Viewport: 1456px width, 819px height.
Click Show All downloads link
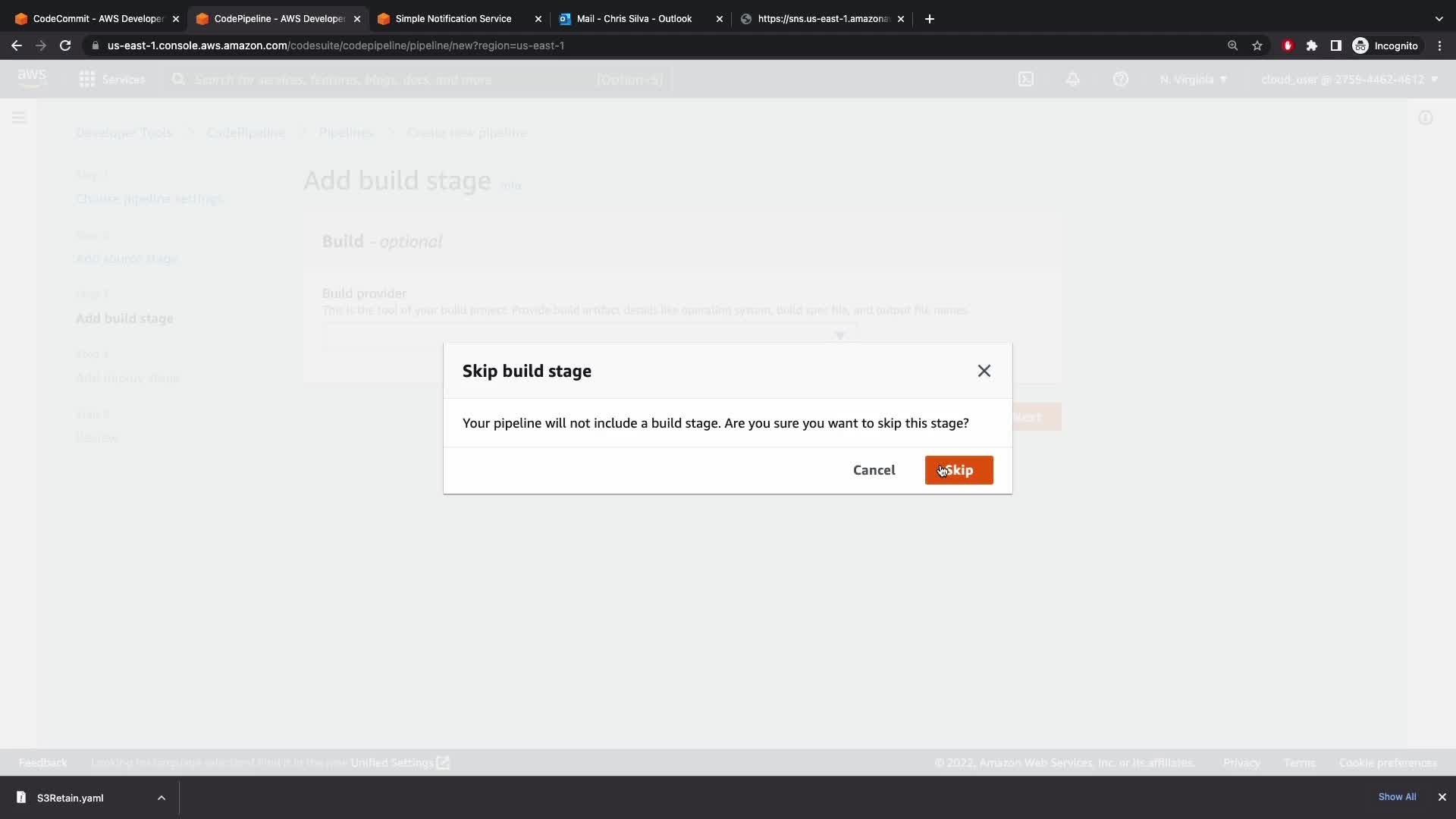coord(1397,797)
